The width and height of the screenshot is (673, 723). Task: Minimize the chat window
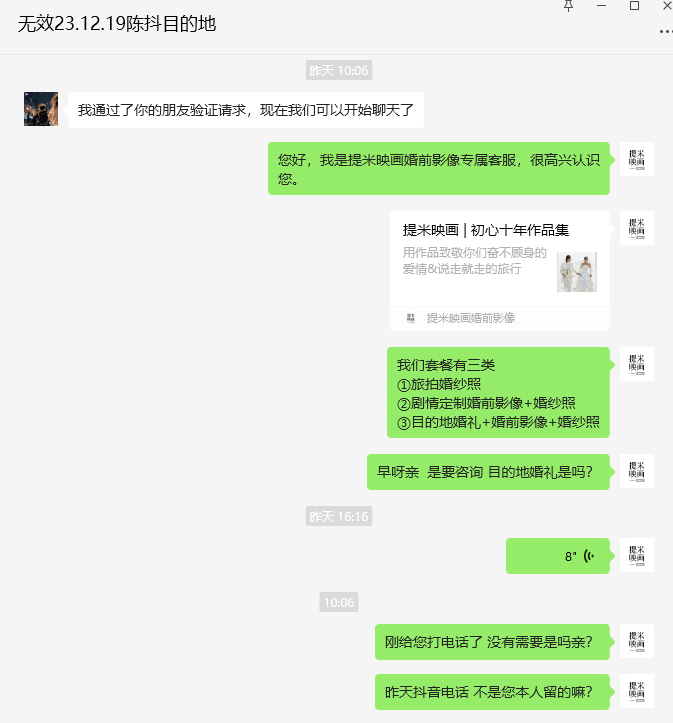(x=602, y=6)
